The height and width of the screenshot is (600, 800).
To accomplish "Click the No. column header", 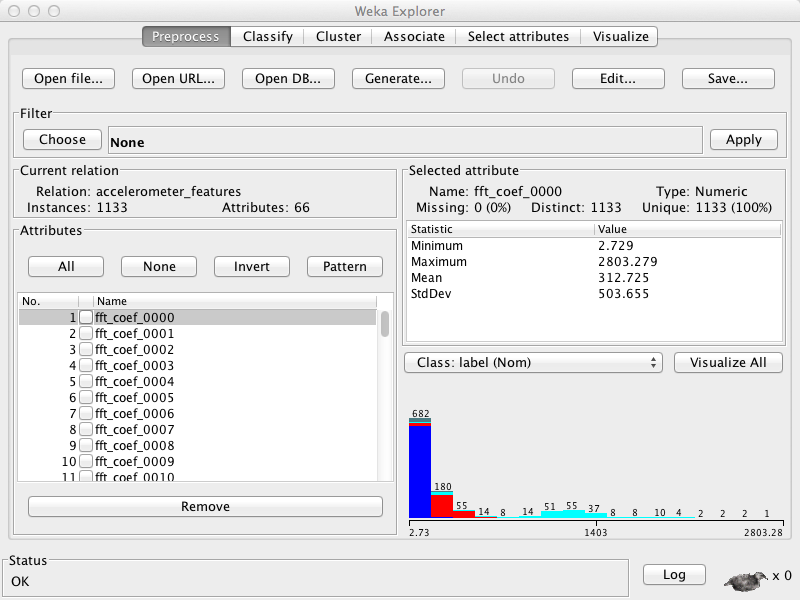I will click(x=48, y=301).
